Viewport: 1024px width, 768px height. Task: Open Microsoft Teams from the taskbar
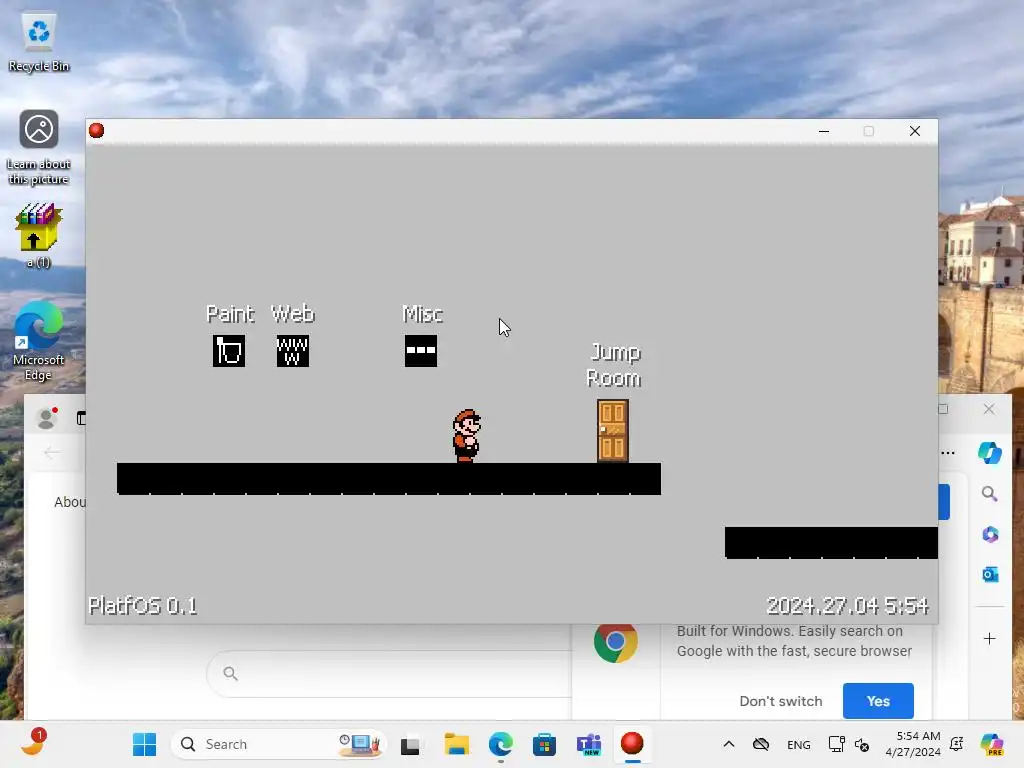click(x=588, y=744)
